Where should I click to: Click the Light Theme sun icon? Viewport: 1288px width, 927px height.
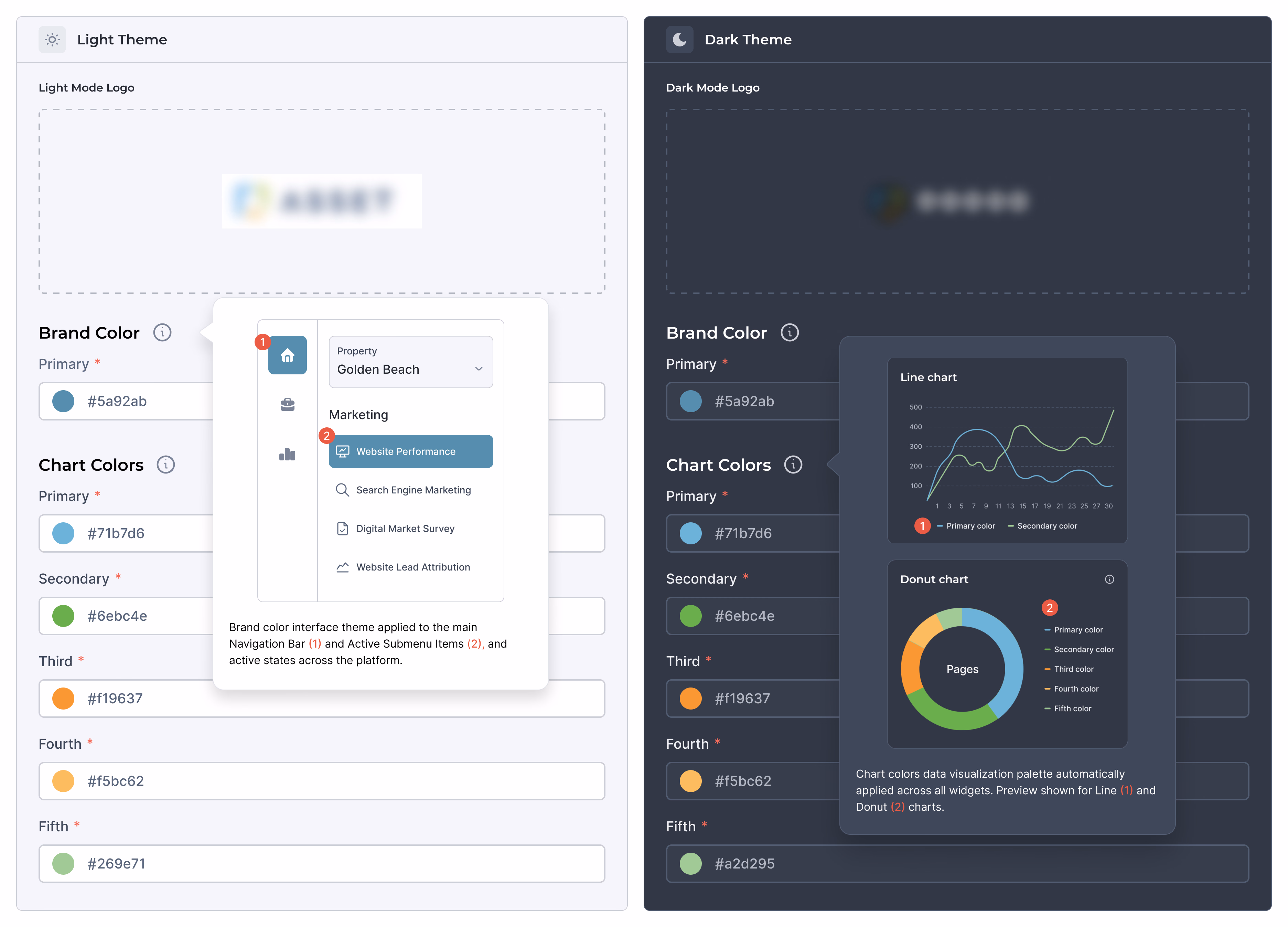tap(52, 40)
